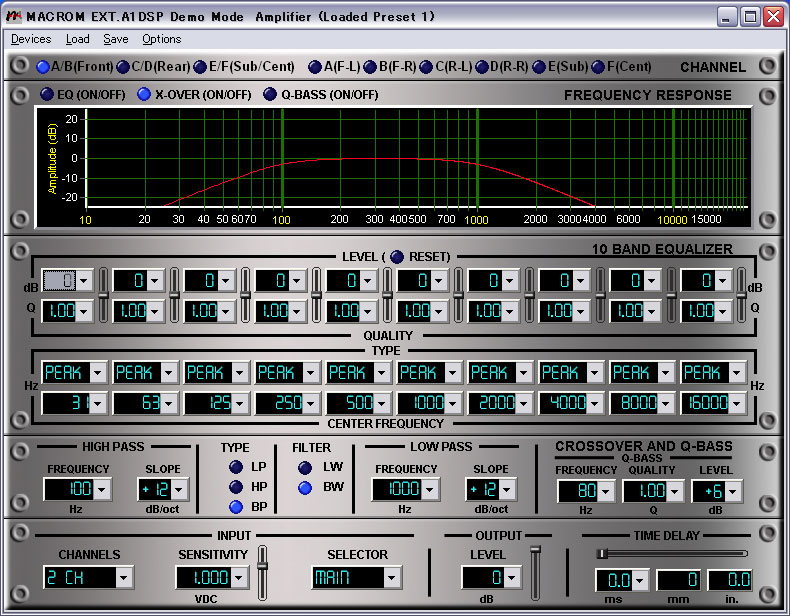Select the C/D(Rear) channel pair
Image resolution: width=790 pixels, height=616 pixels.
pos(123,67)
